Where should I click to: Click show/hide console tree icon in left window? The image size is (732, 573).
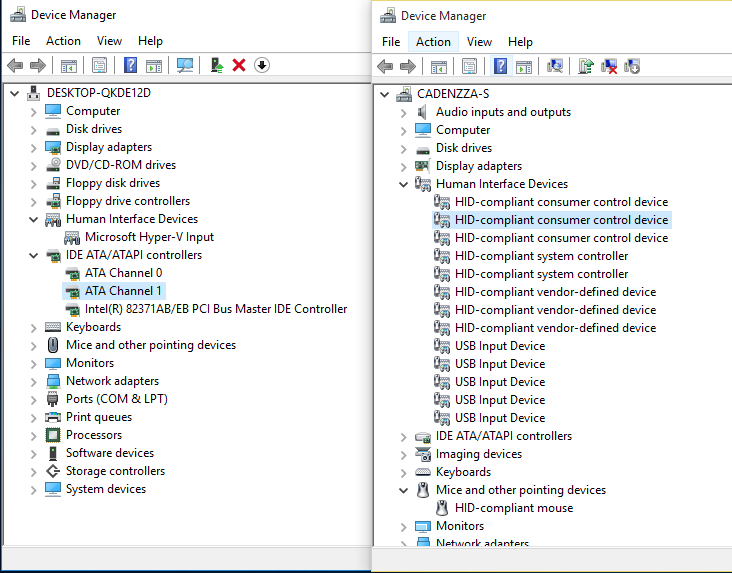tap(68, 65)
